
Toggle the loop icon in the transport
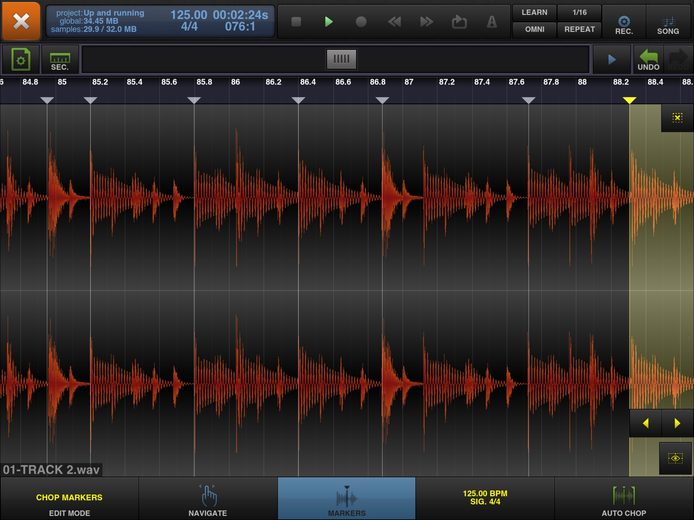459,22
